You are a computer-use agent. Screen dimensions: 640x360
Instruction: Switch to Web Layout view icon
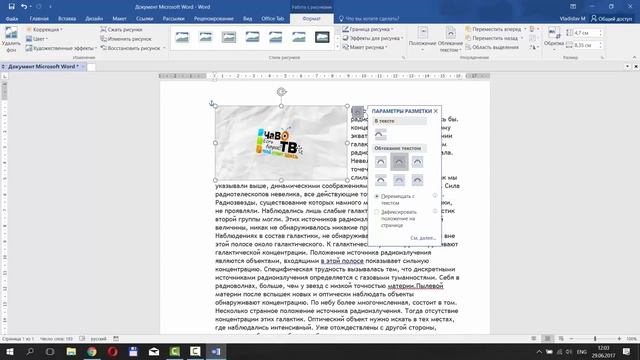[561, 339]
